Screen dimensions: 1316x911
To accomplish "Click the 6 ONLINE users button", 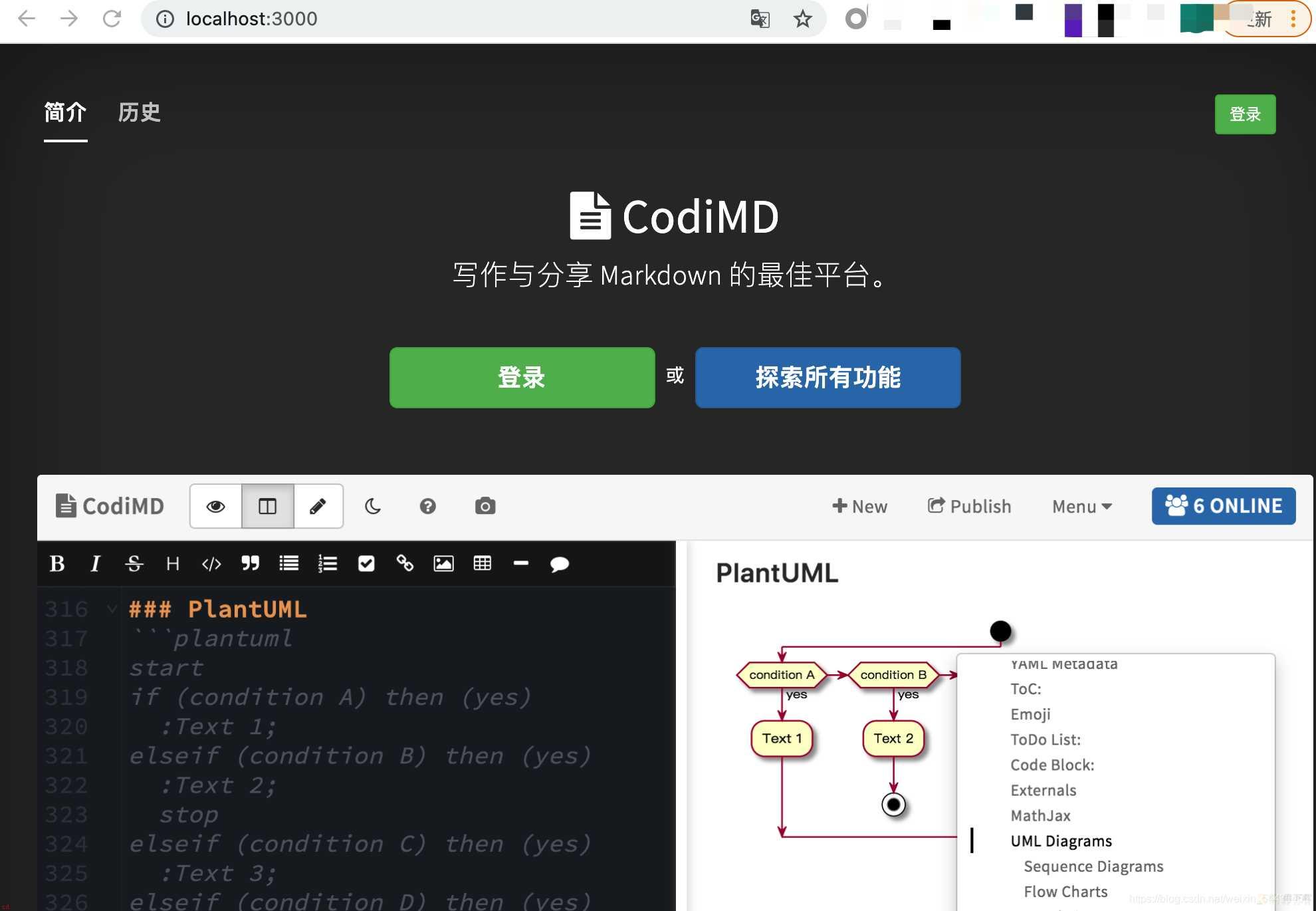I will coord(1224,506).
